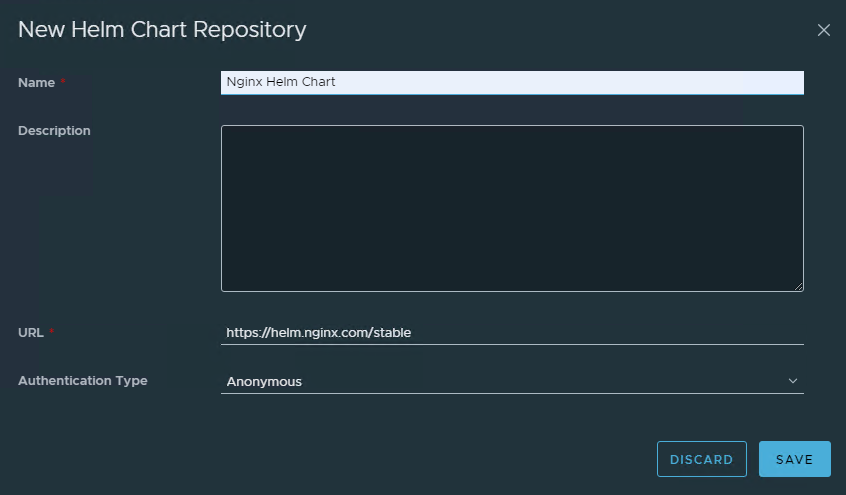The image size is (846, 495).
Task: Select the Anonymous authentication value
Action: point(264,381)
